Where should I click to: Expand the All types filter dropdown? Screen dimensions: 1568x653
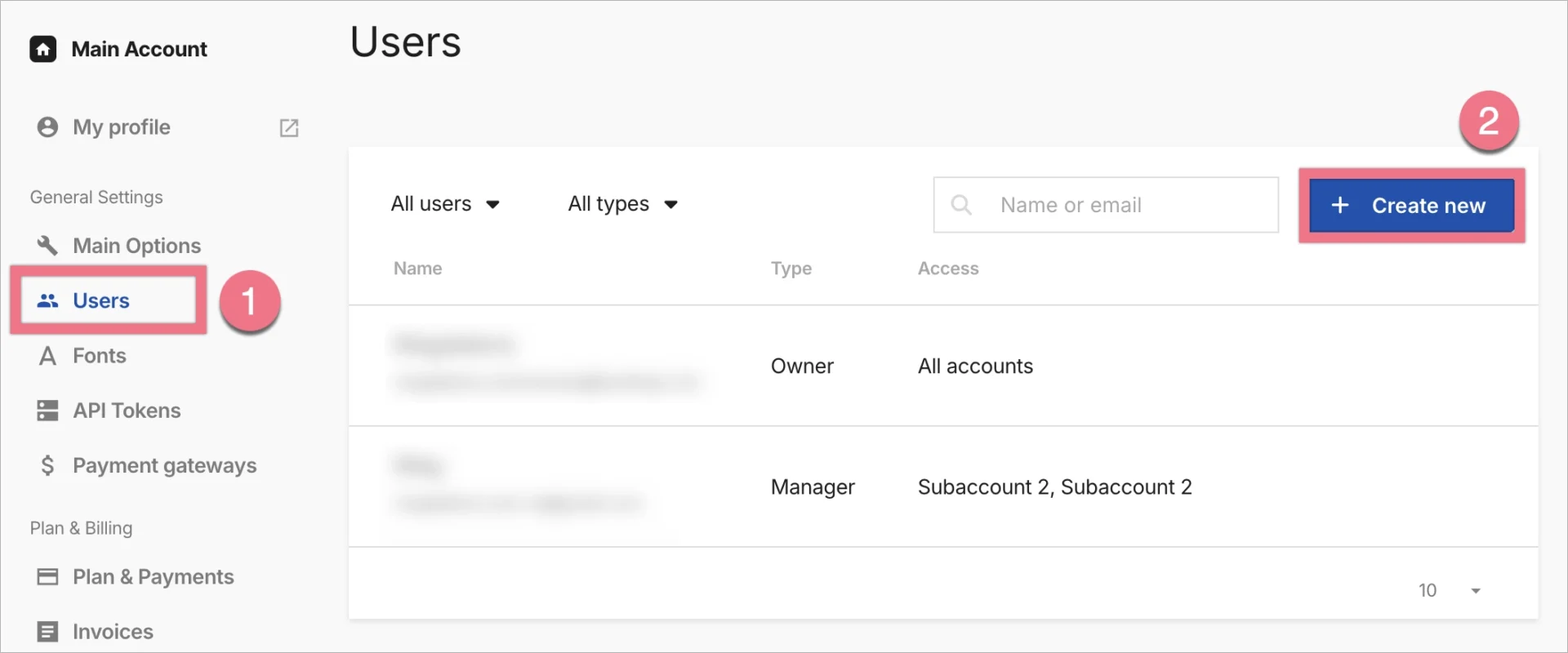pyautogui.click(x=623, y=204)
